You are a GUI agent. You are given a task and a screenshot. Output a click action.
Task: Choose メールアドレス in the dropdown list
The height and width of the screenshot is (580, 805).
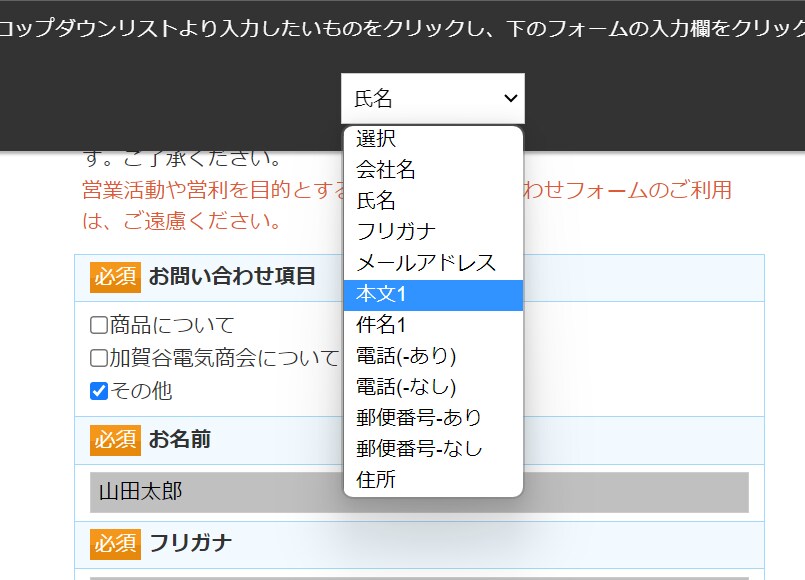pos(433,263)
